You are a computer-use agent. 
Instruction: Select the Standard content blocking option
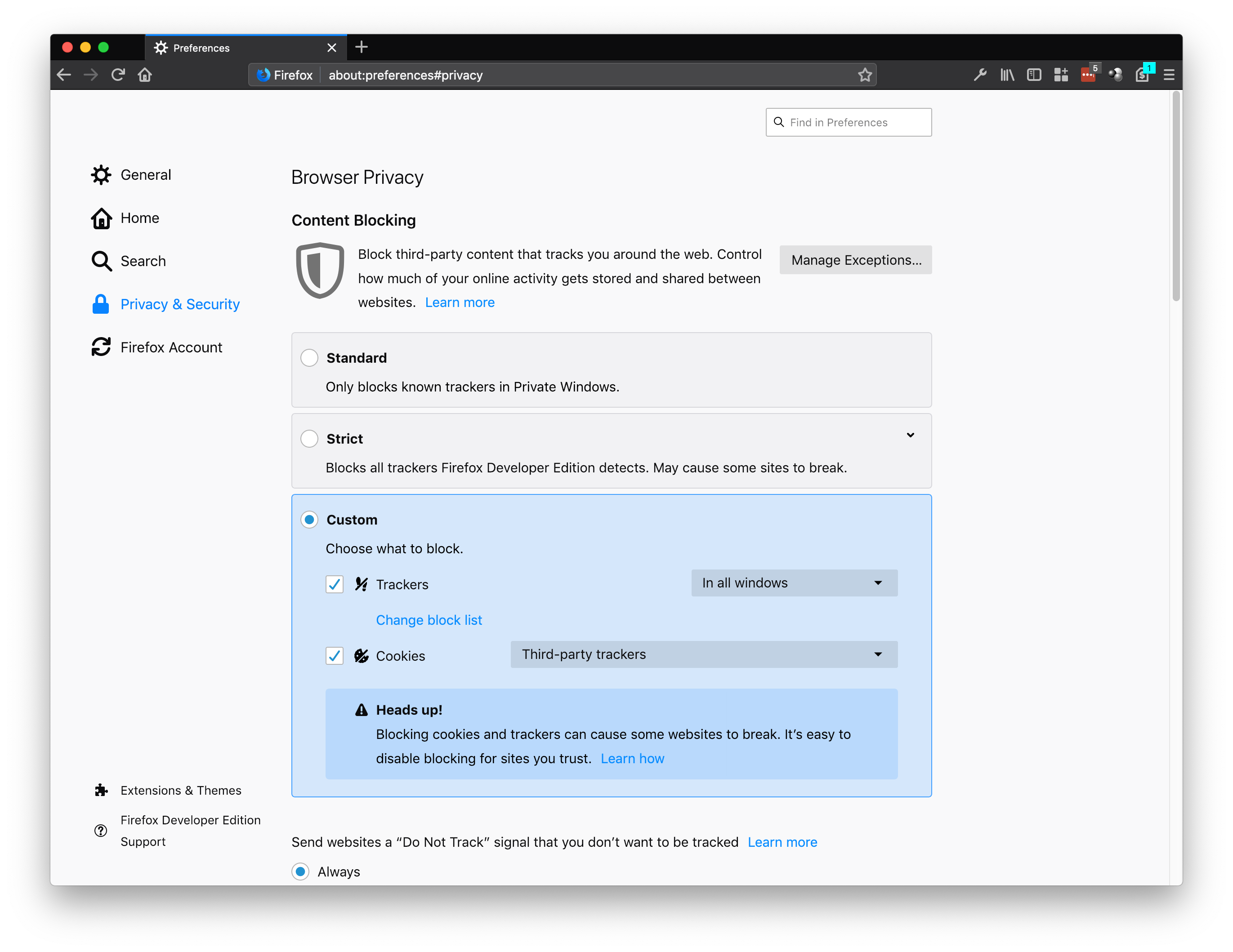pyautogui.click(x=309, y=358)
